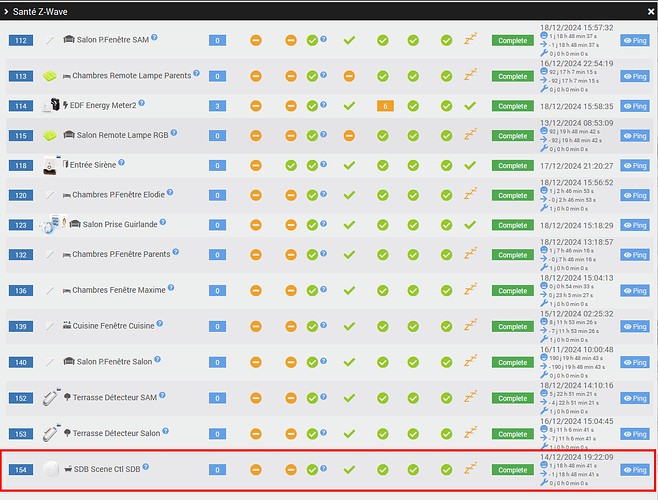Viewport: 658px width, 500px height.
Task: Click help icon next to Salon P.Fenêtre SAM
Action: [154, 37]
